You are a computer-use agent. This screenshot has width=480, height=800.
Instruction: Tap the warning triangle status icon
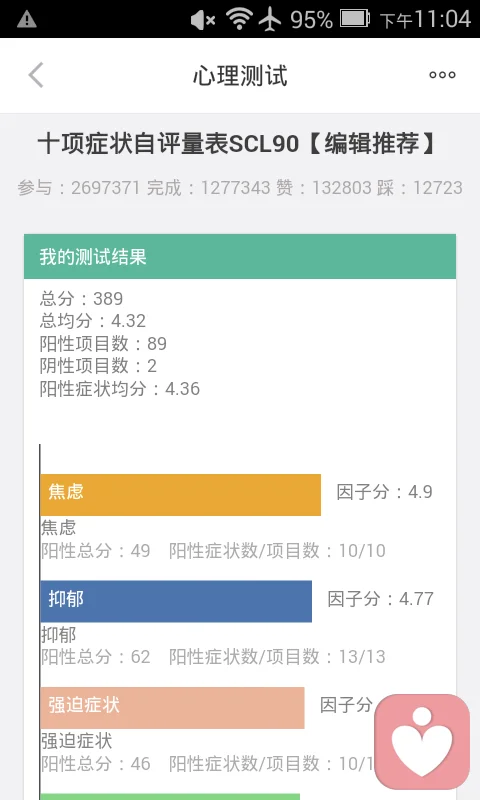coord(27,19)
